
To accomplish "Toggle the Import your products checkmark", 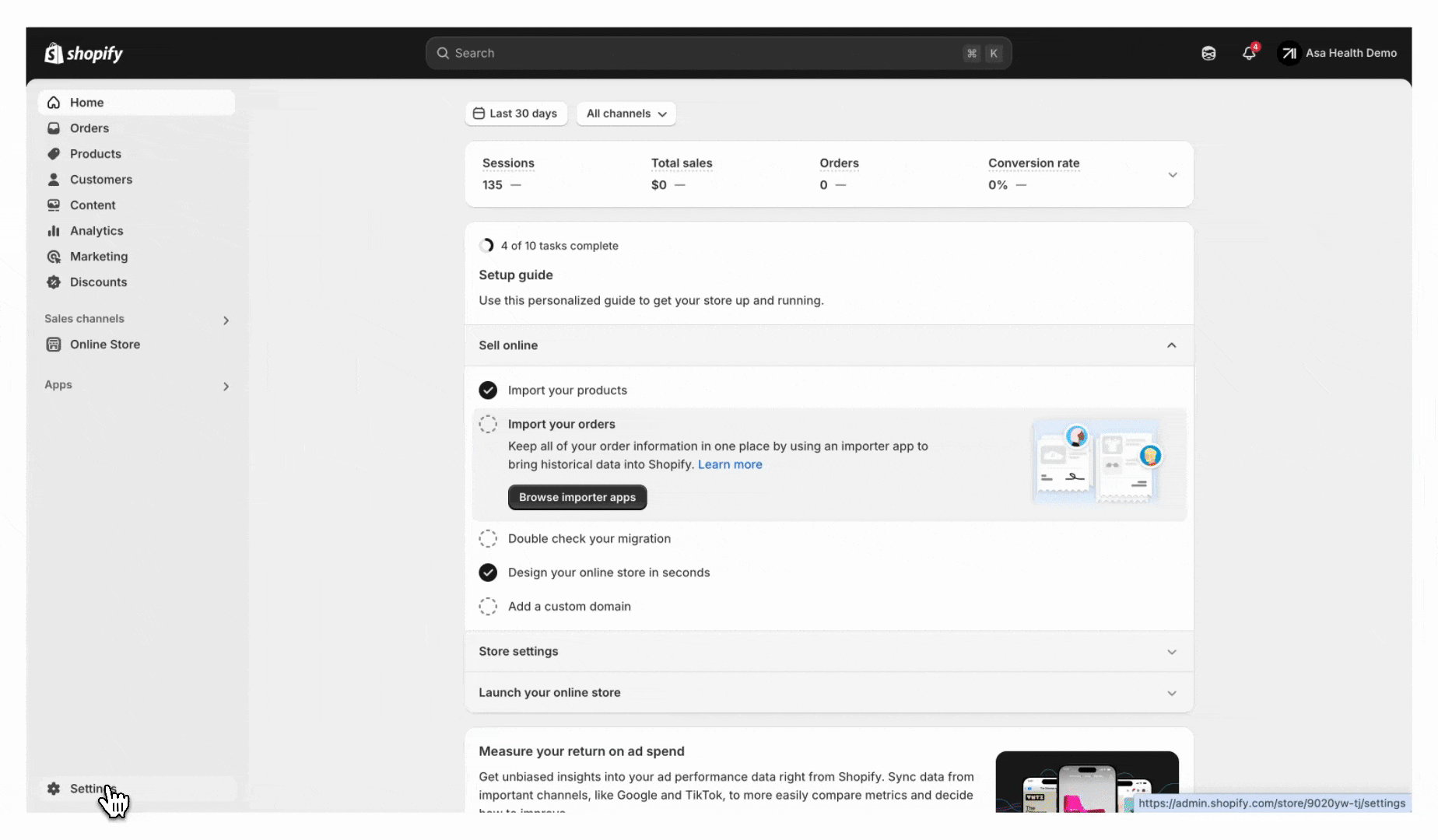I will click(488, 390).
